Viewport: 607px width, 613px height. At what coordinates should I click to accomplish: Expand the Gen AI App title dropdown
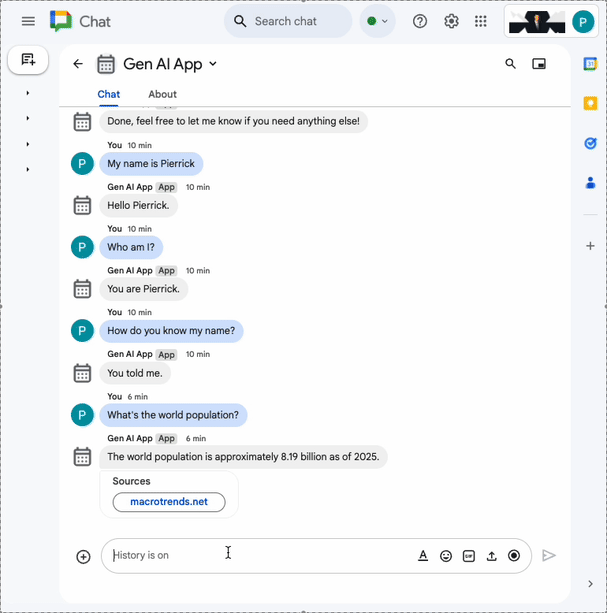pos(213,64)
